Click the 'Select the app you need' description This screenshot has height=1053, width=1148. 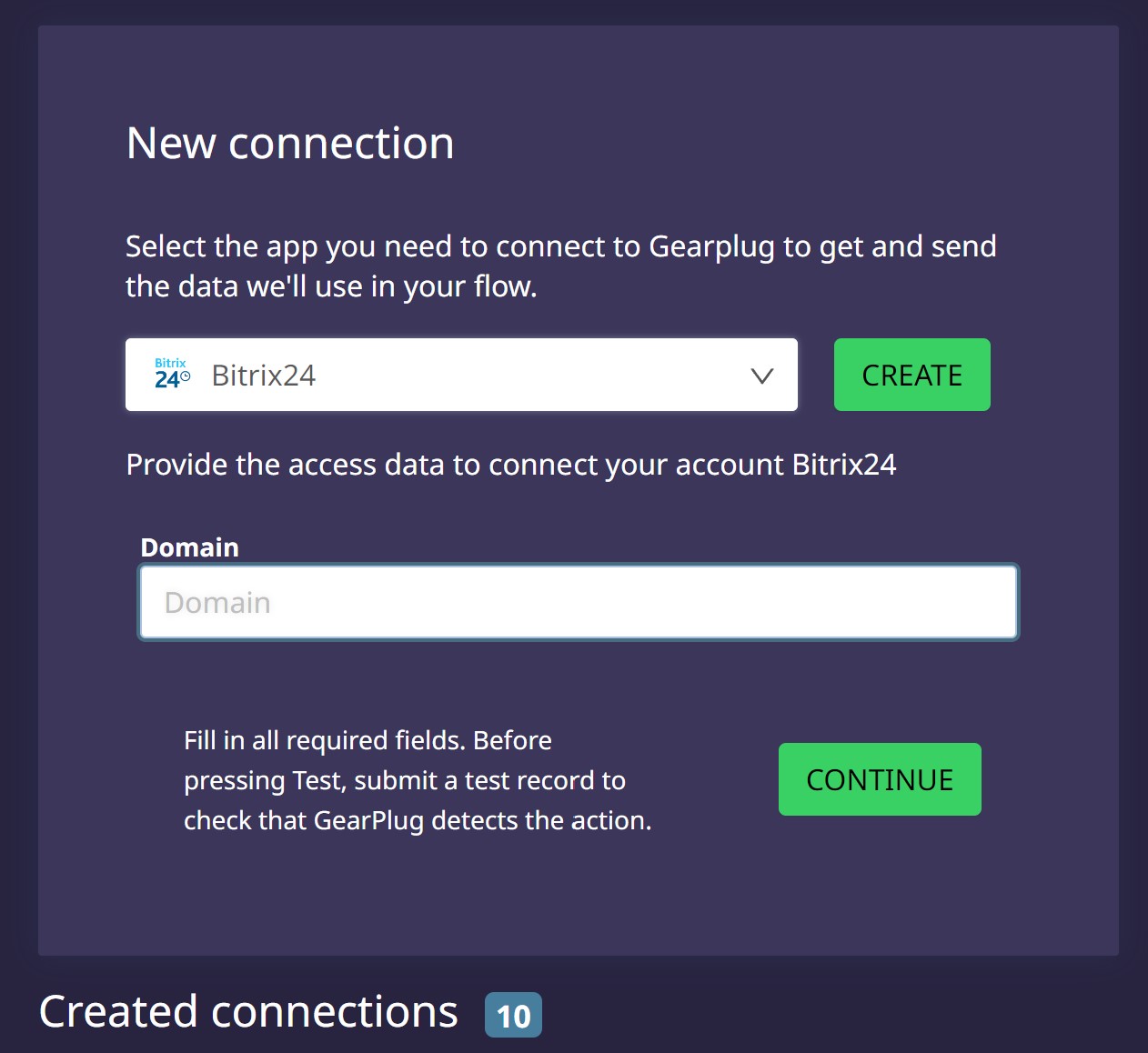[560, 266]
